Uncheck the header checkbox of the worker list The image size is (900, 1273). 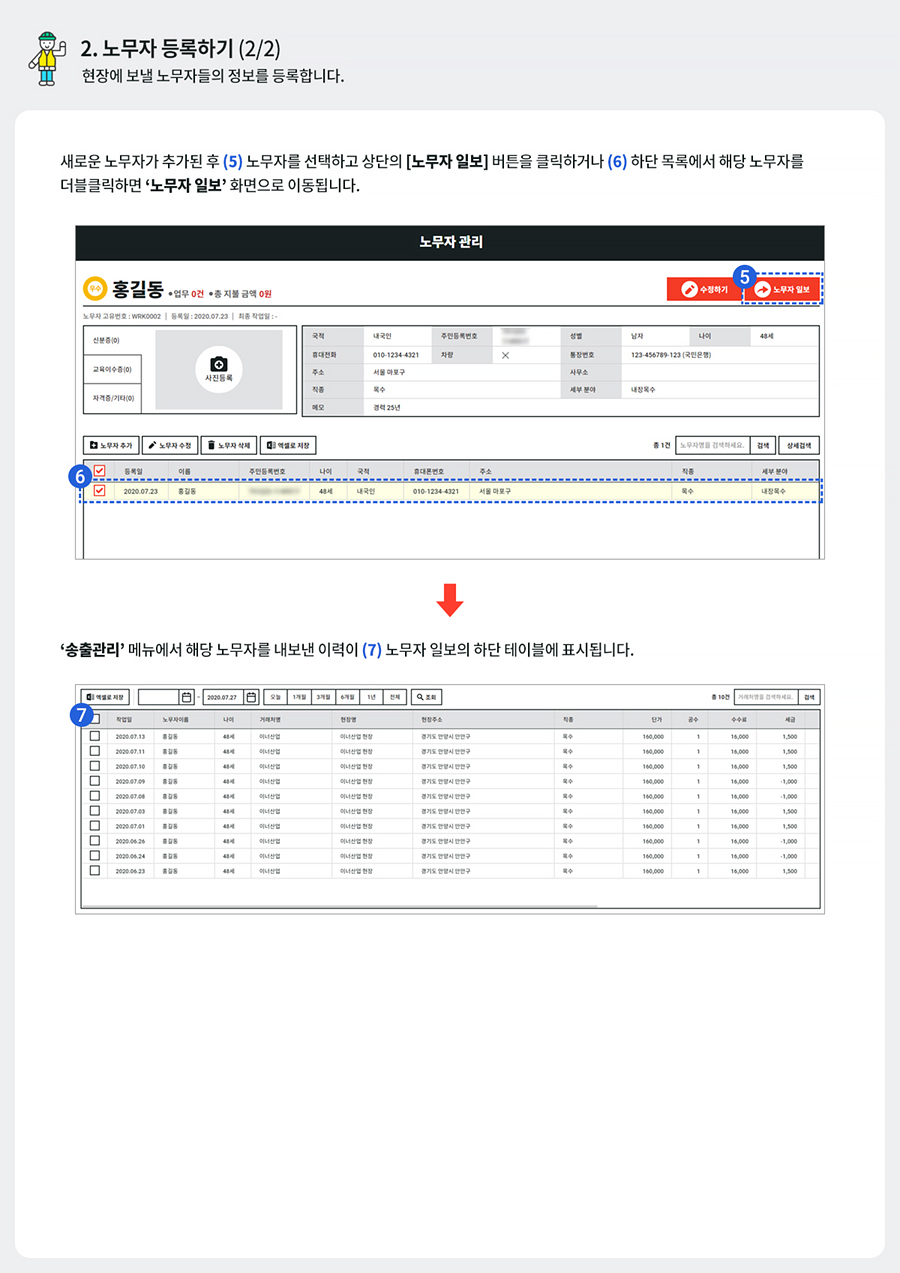point(99,471)
